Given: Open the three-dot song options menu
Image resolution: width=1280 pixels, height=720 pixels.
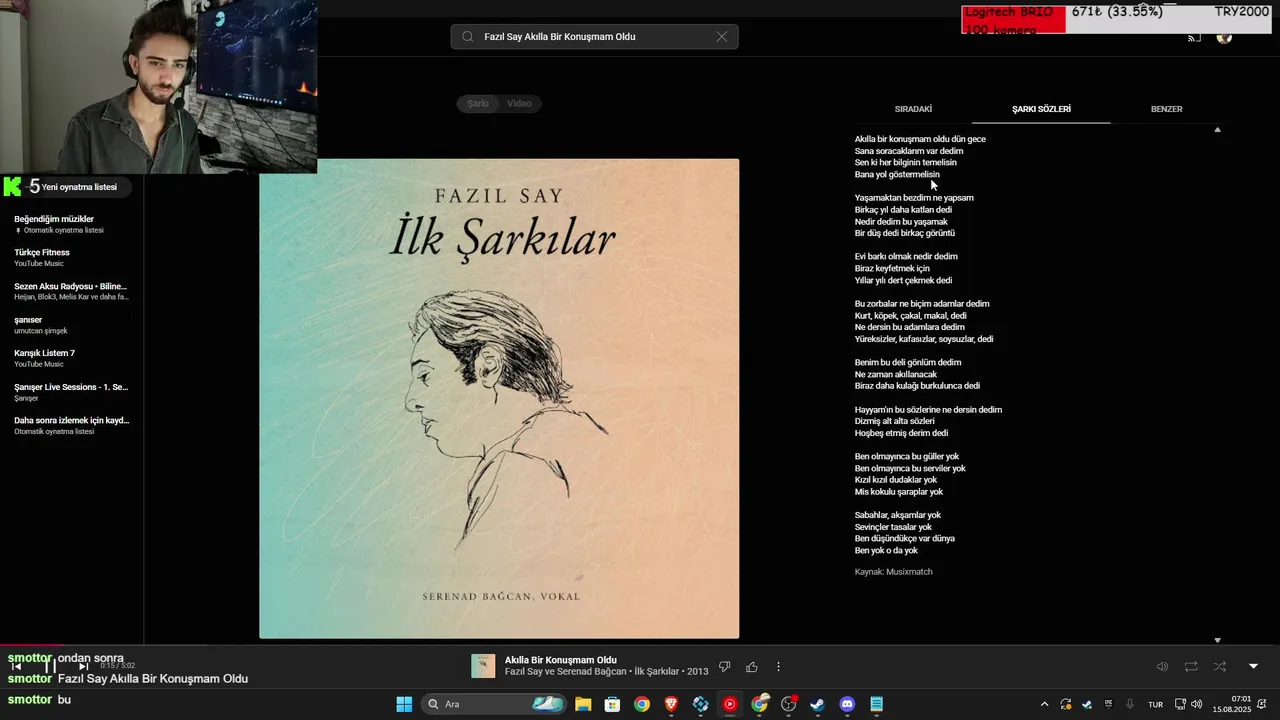Looking at the screenshot, I should point(778,667).
